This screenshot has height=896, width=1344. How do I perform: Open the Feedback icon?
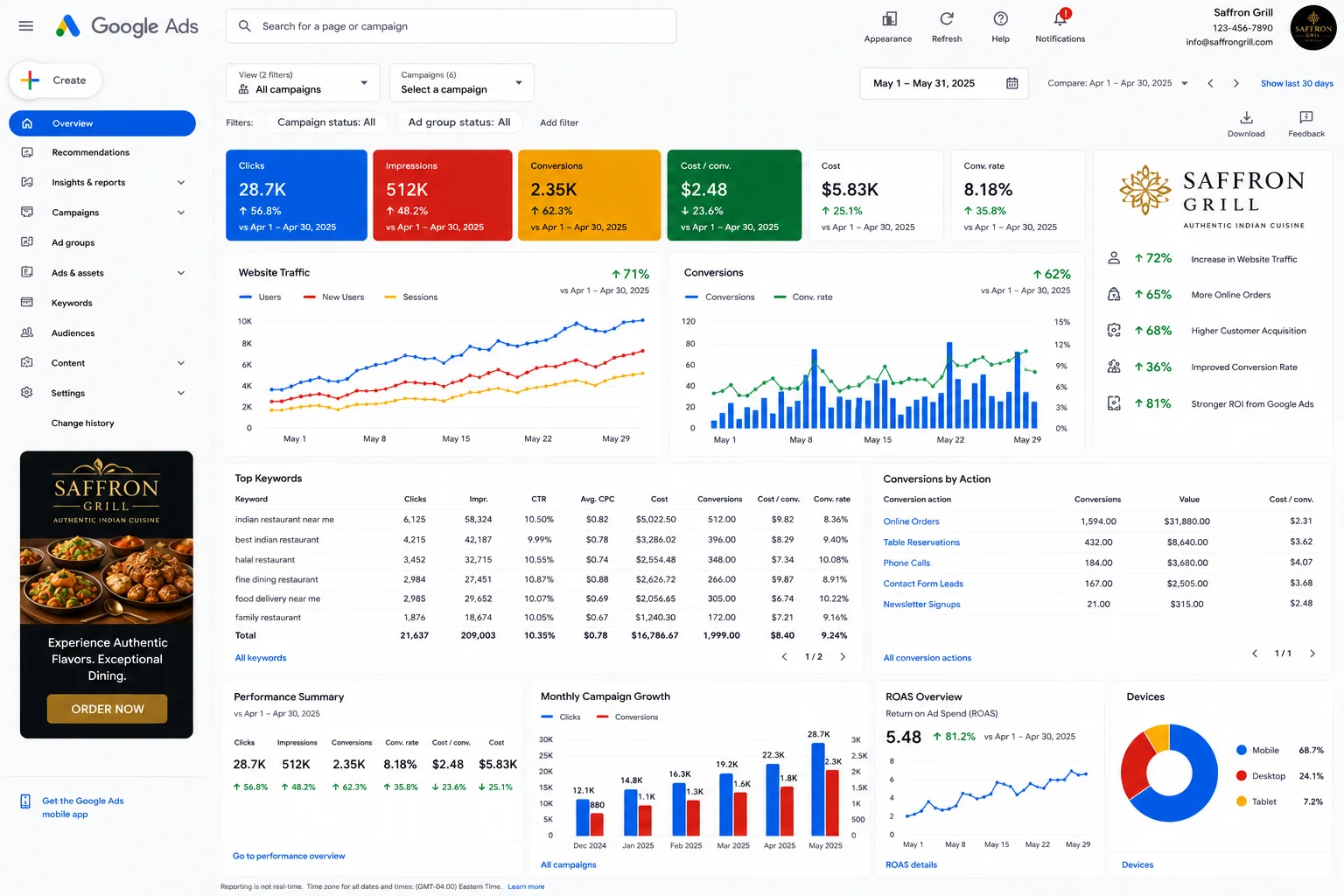coord(1306,118)
